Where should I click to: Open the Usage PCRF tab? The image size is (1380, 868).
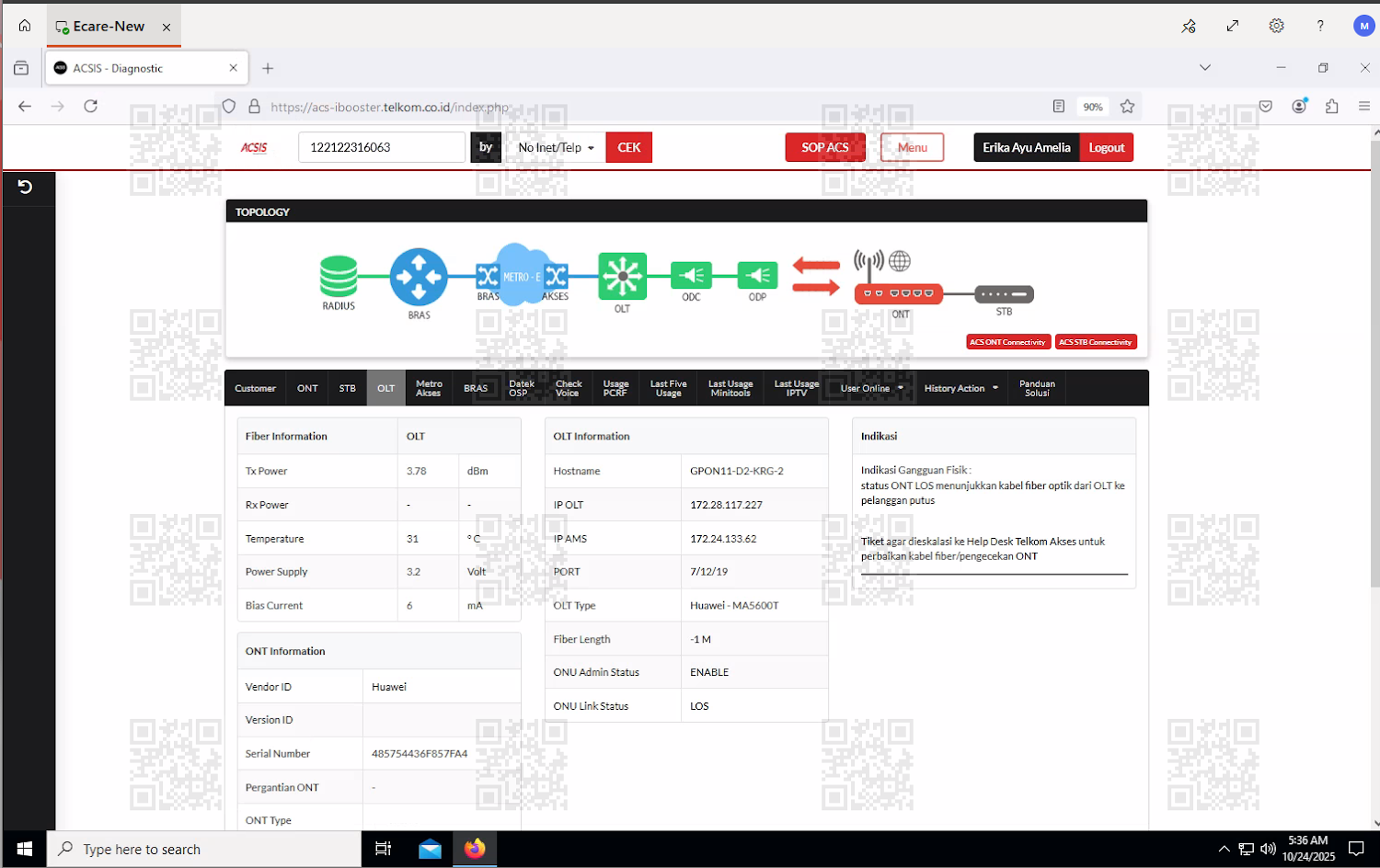pyautogui.click(x=615, y=388)
